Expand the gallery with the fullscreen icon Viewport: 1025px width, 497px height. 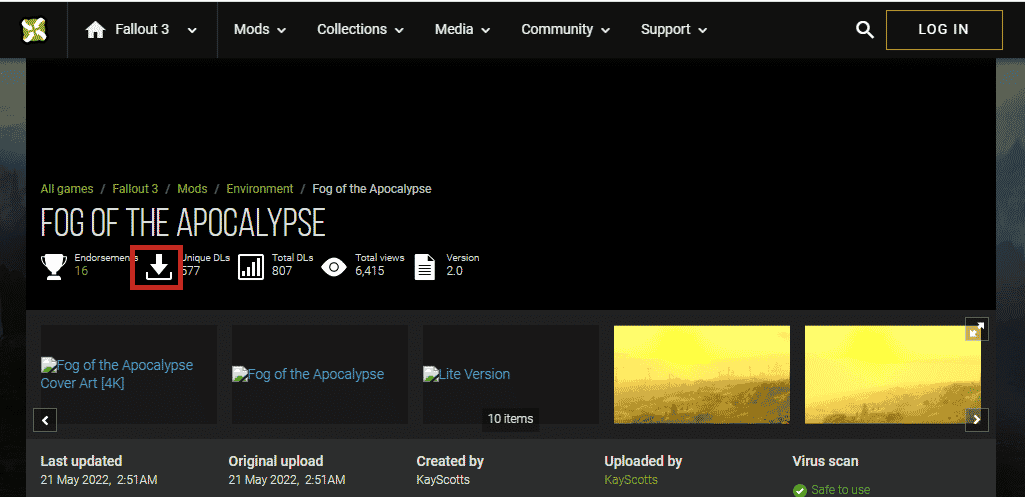coord(977,330)
